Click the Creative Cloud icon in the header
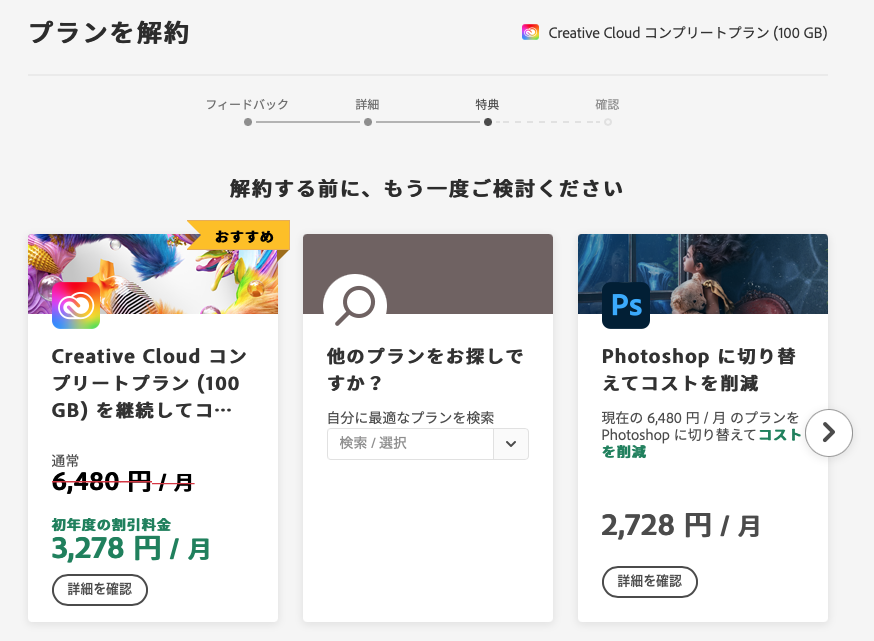The height and width of the screenshot is (641, 874). tap(531, 32)
